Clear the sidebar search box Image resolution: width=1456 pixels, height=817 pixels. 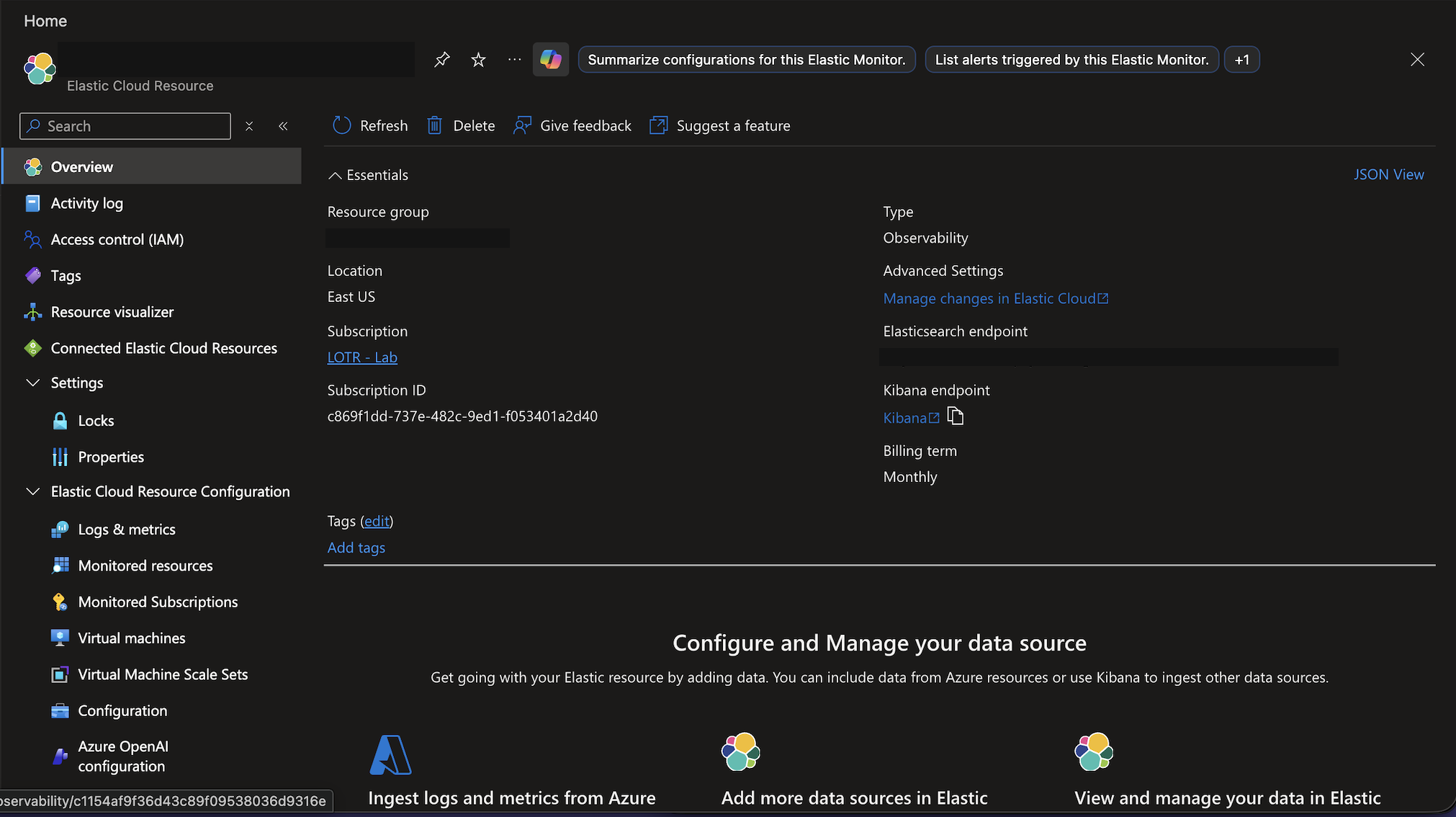tap(249, 126)
